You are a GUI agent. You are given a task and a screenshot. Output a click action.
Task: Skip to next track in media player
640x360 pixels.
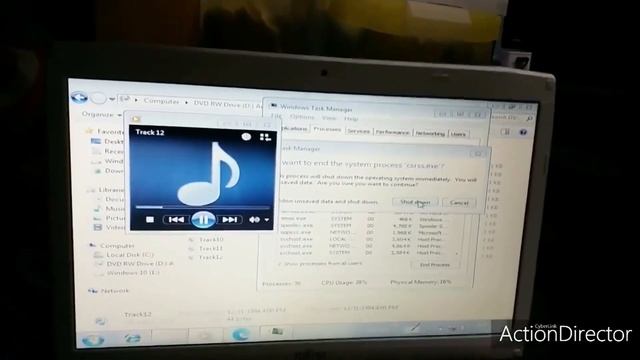tap(230, 220)
